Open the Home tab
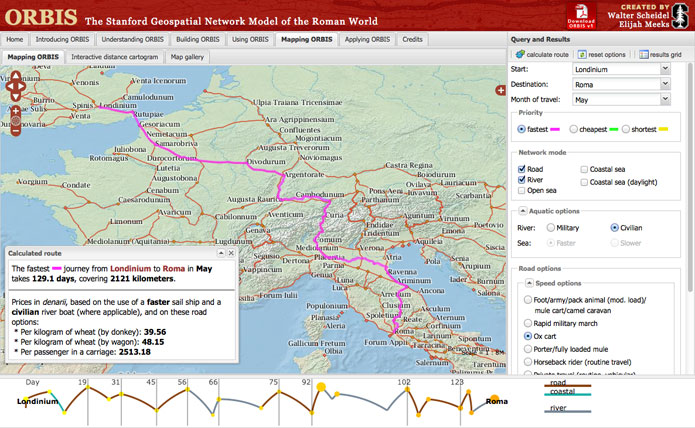695x428 pixels. (x=15, y=39)
